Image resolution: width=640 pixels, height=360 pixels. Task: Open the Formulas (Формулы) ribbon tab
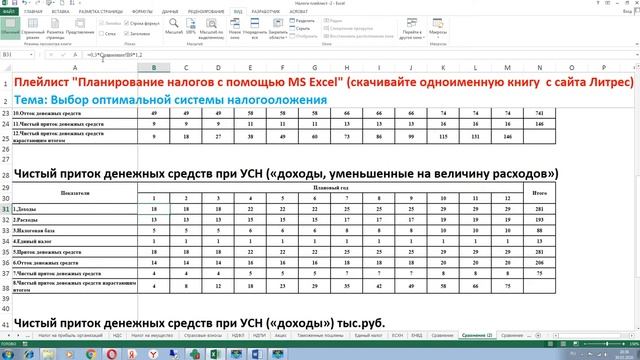coord(142,11)
